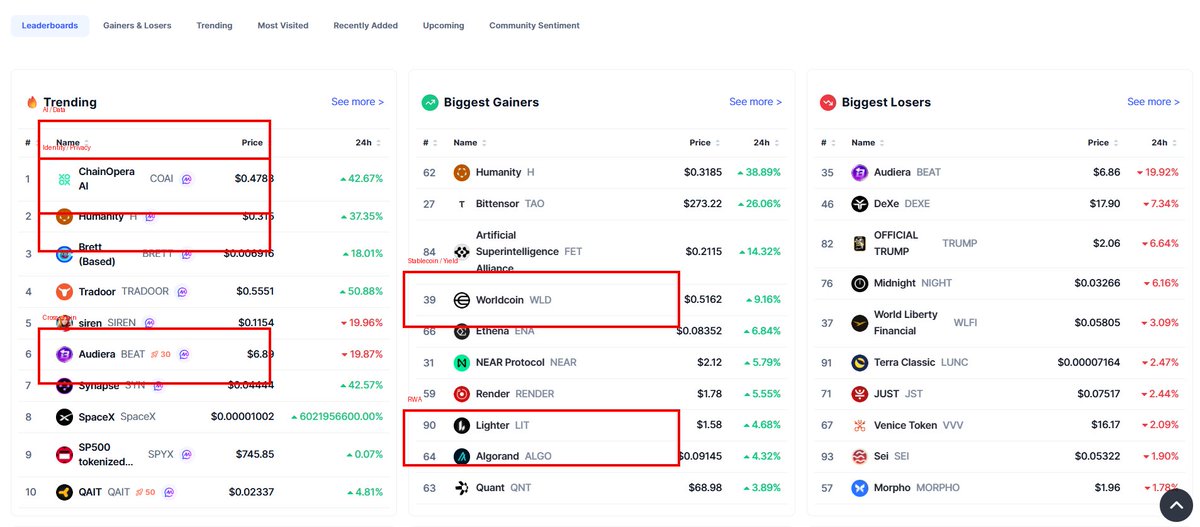Sort Biggest Gainers by the # rank column
1200x527 pixels.
(429, 143)
